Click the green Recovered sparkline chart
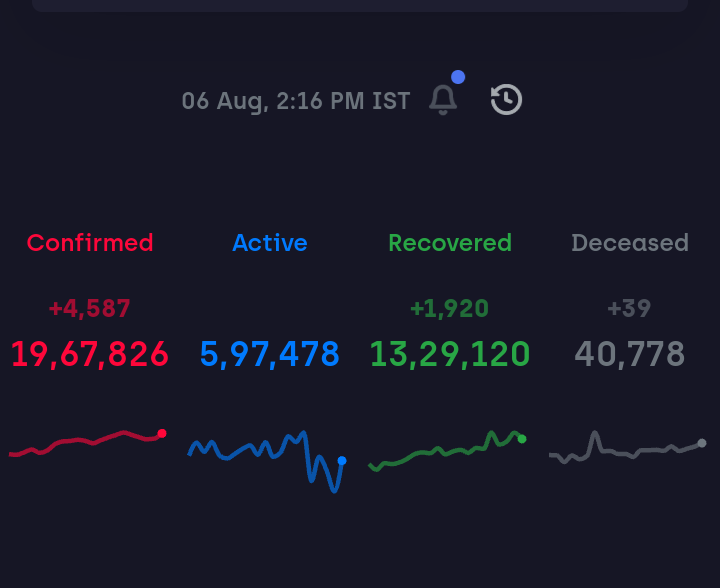 448,451
